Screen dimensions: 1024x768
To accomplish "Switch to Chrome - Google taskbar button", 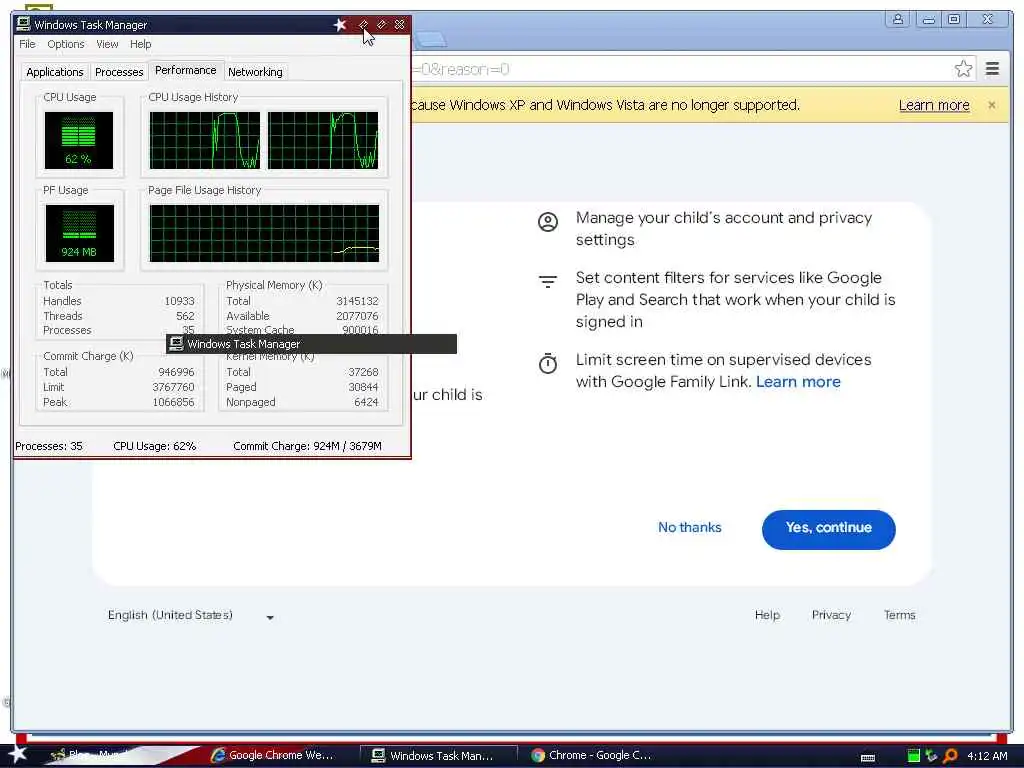I will [x=599, y=755].
